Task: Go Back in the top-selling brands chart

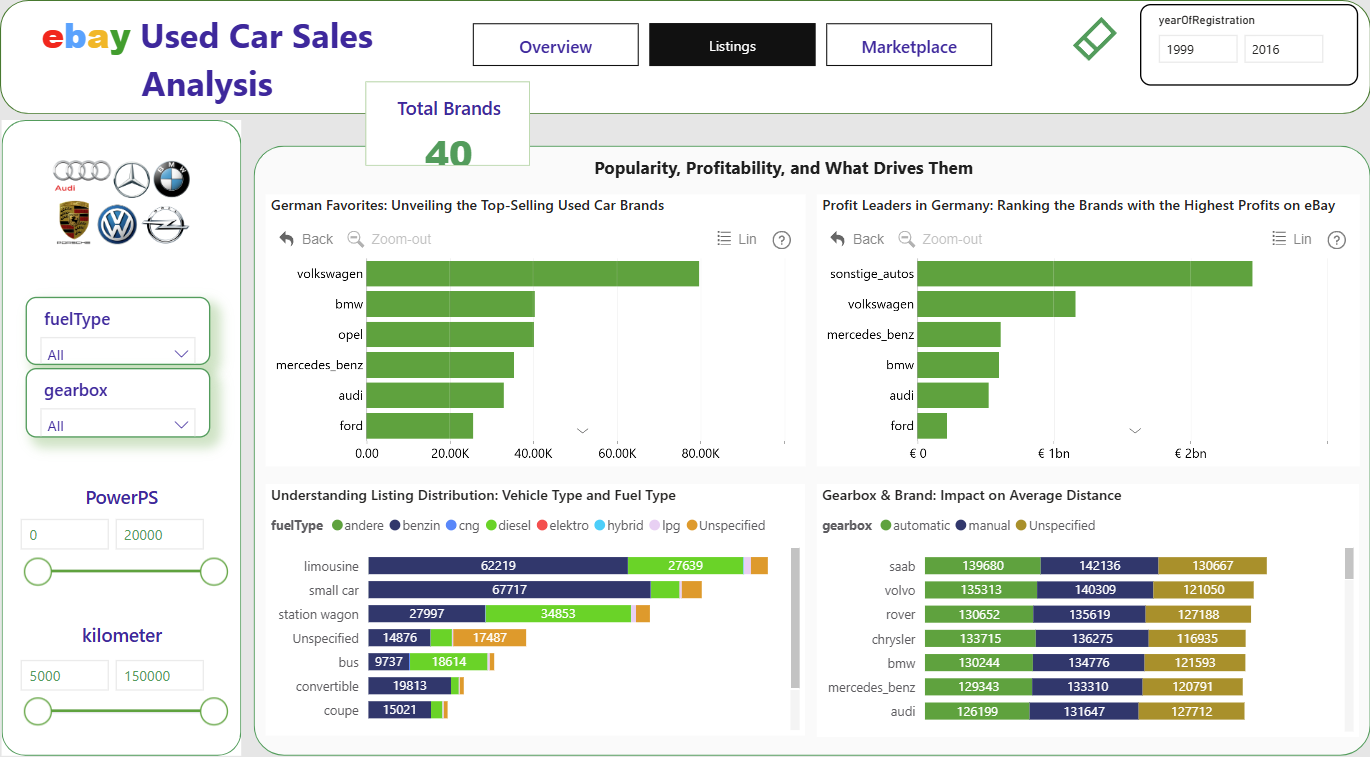Action: pos(306,239)
